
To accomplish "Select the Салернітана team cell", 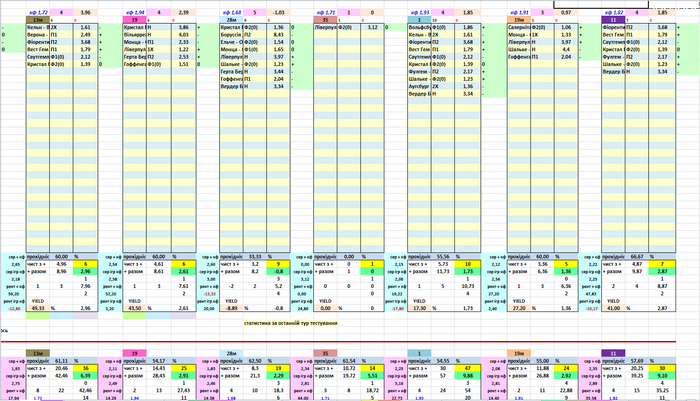I will point(519,27).
